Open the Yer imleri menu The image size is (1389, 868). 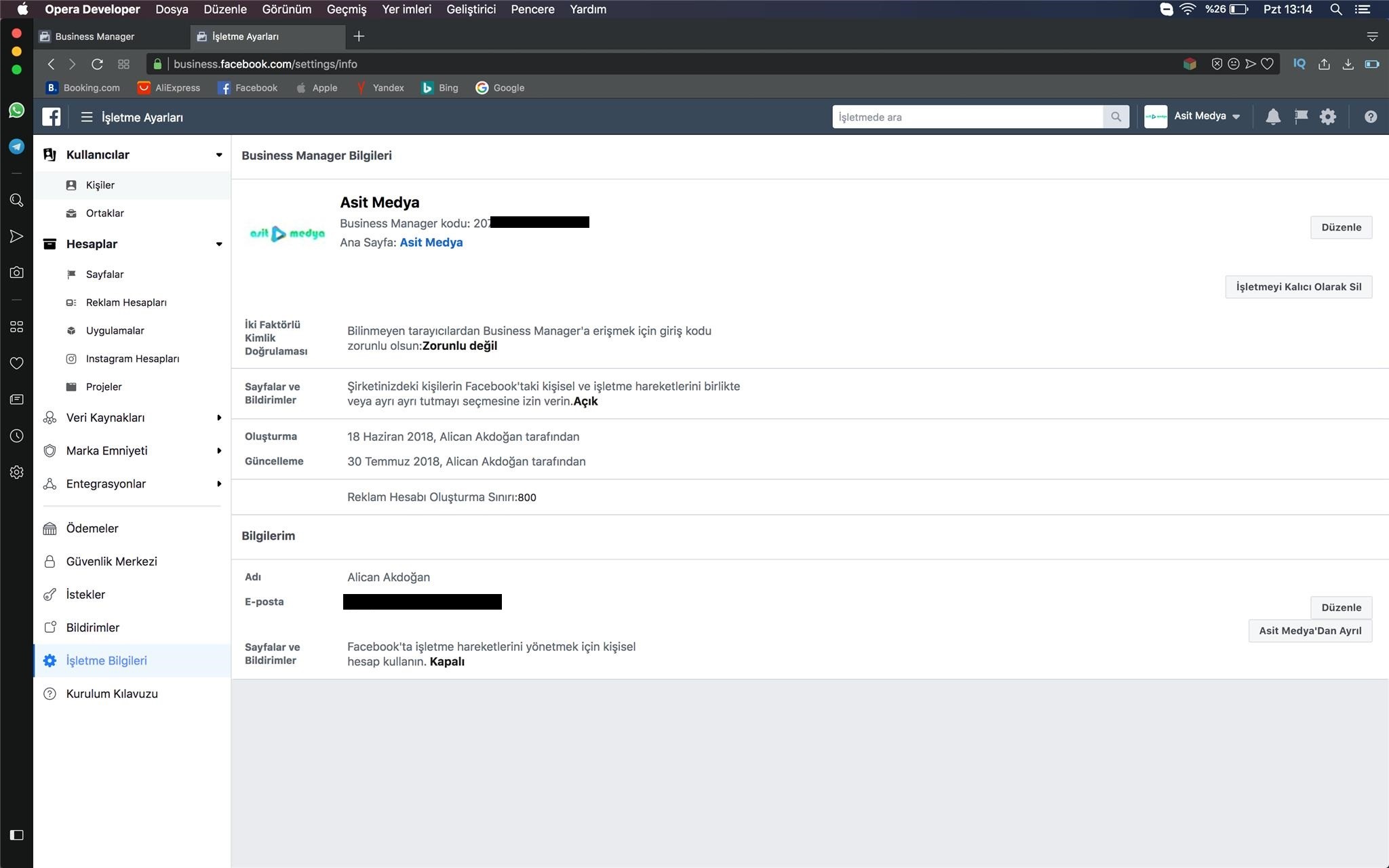[x=407, y=9]
